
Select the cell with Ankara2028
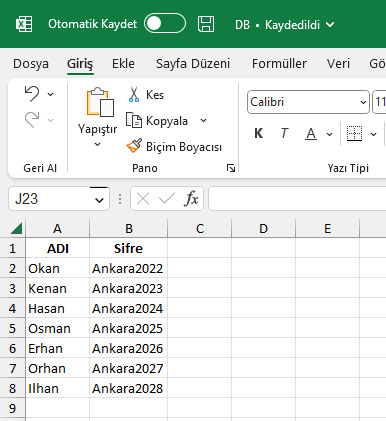click(x=129, y=388)
